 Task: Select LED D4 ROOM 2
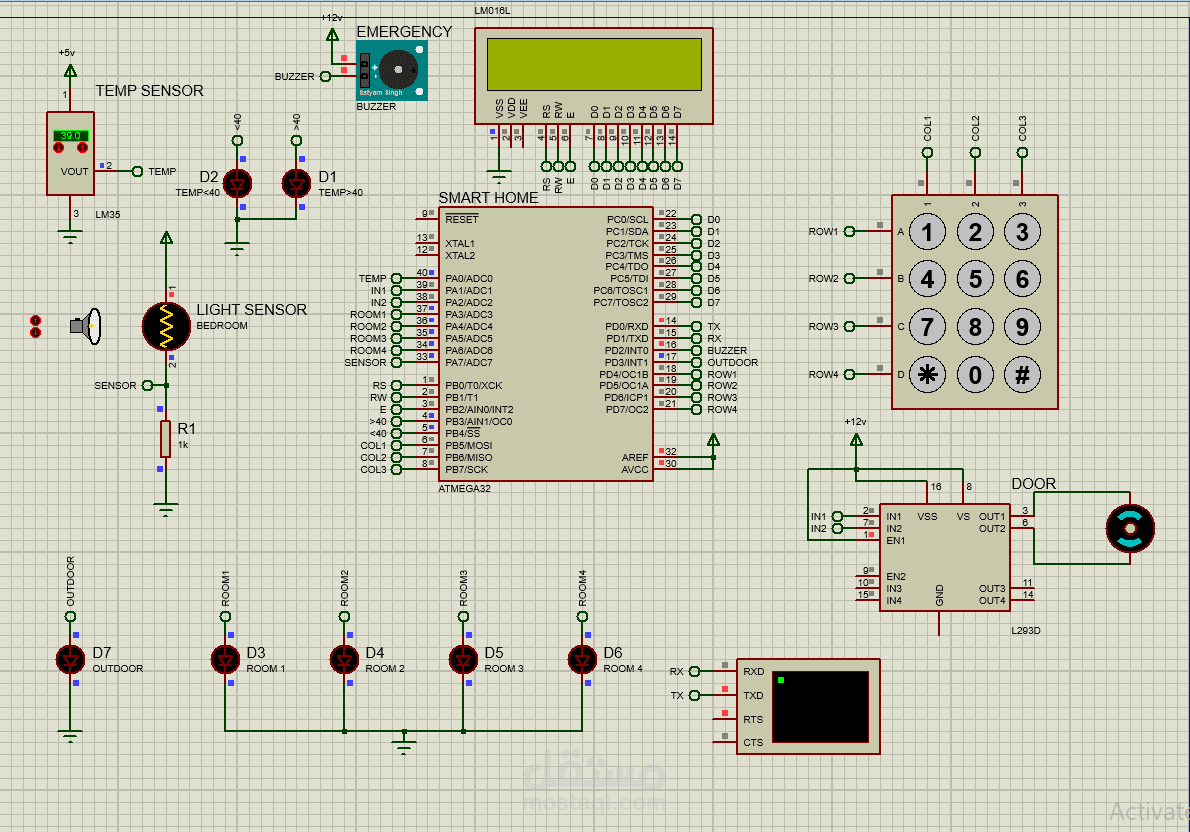[345, 660]
